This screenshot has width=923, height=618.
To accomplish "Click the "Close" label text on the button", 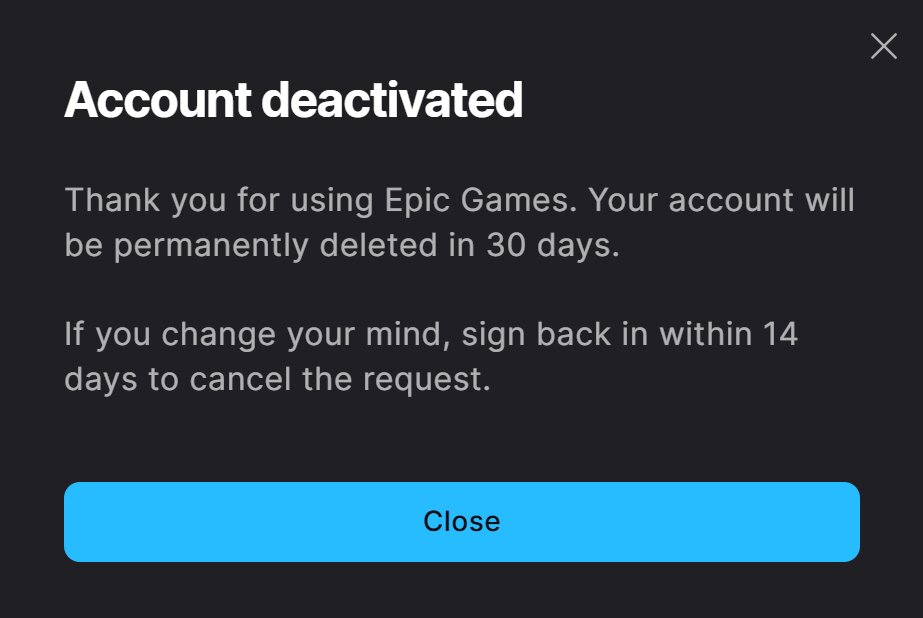I will click(x=461, y=522).
